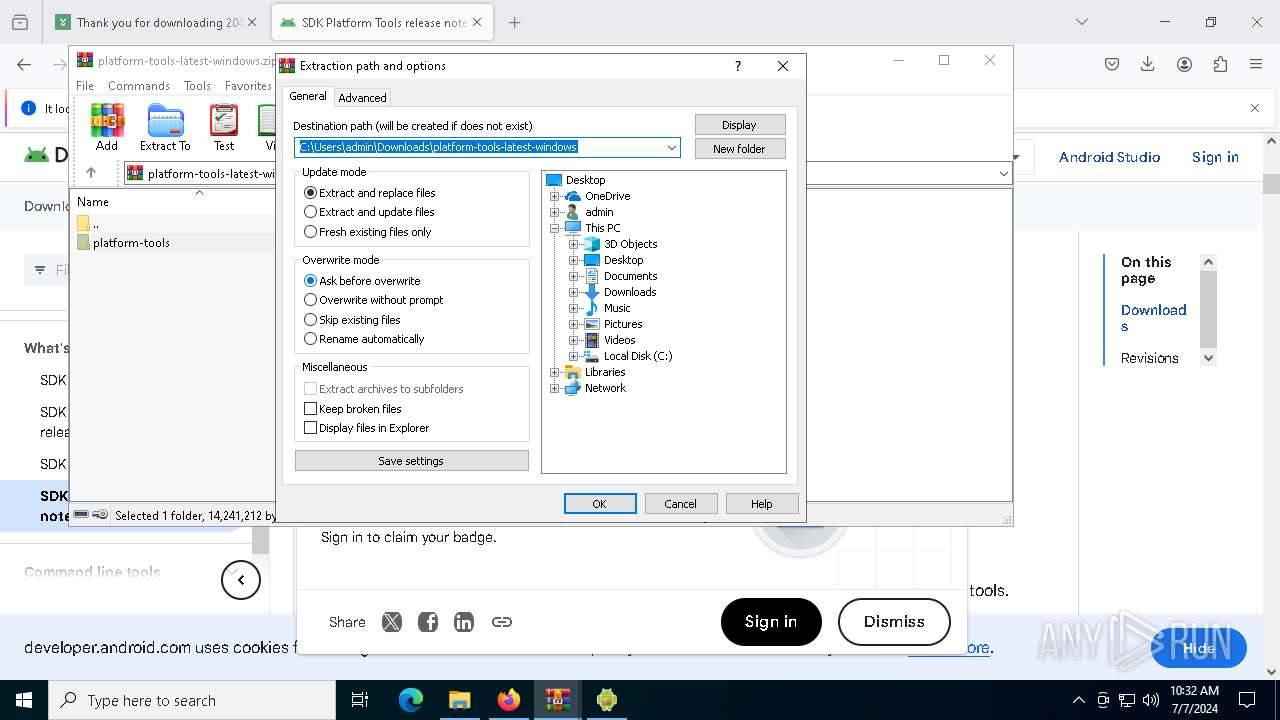Cancel the extraction dialog
This screenshot has height=720, width=1280.
(x=681, y=504)
